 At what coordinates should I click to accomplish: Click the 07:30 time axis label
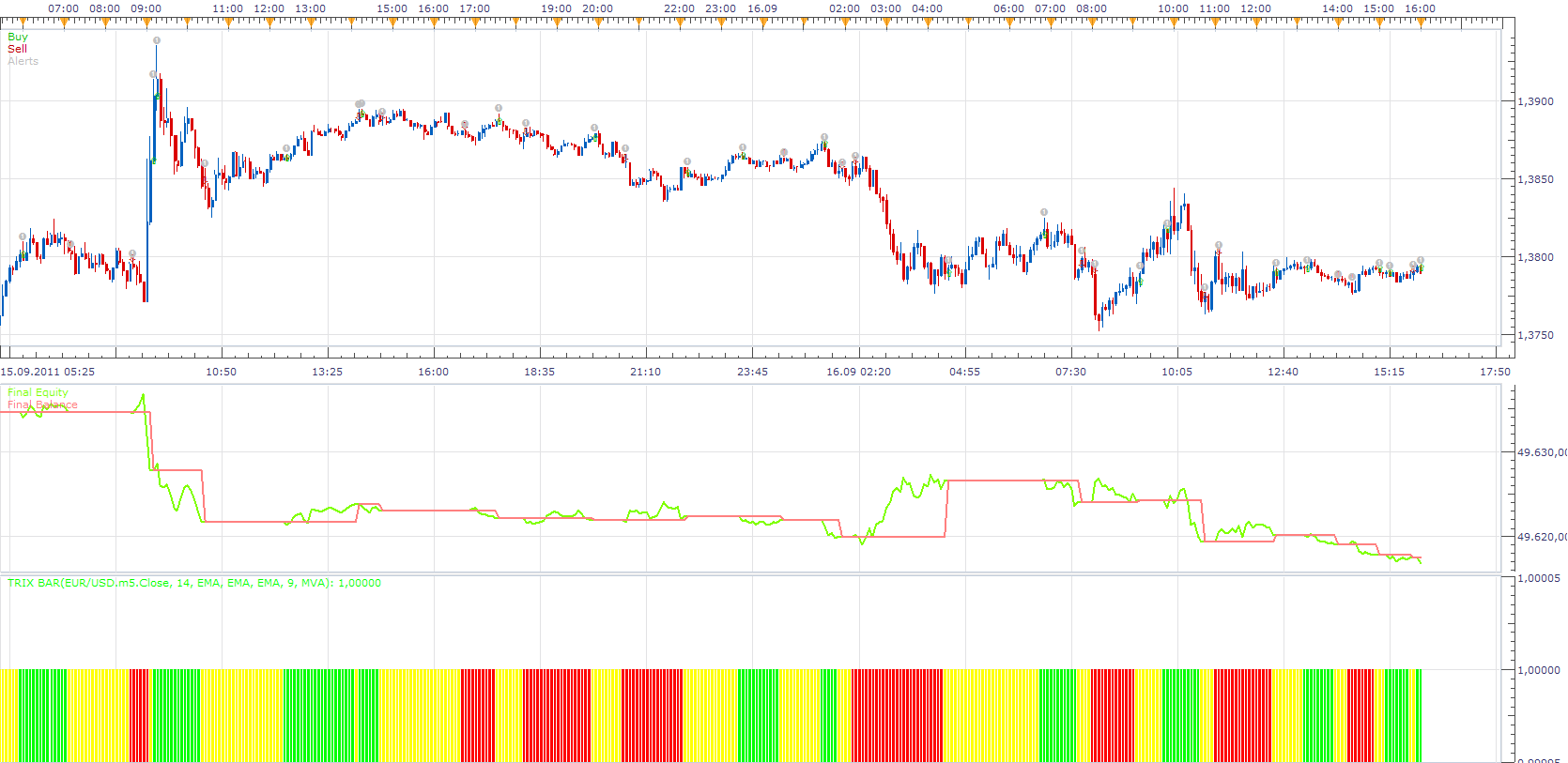coord(1070,372)
